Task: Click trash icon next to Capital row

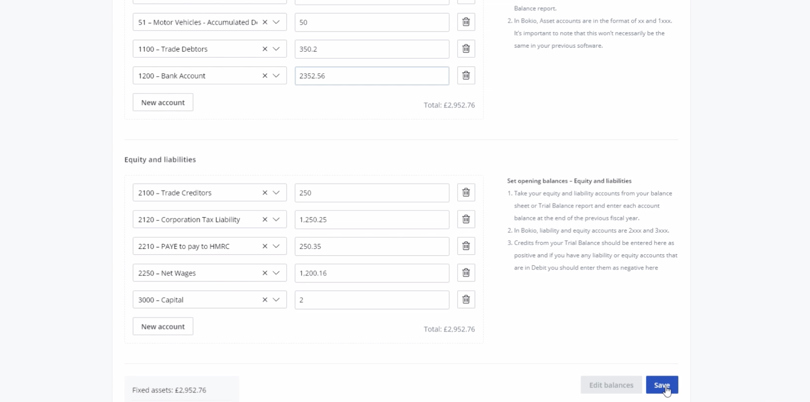Action: (x=465, y=300)
